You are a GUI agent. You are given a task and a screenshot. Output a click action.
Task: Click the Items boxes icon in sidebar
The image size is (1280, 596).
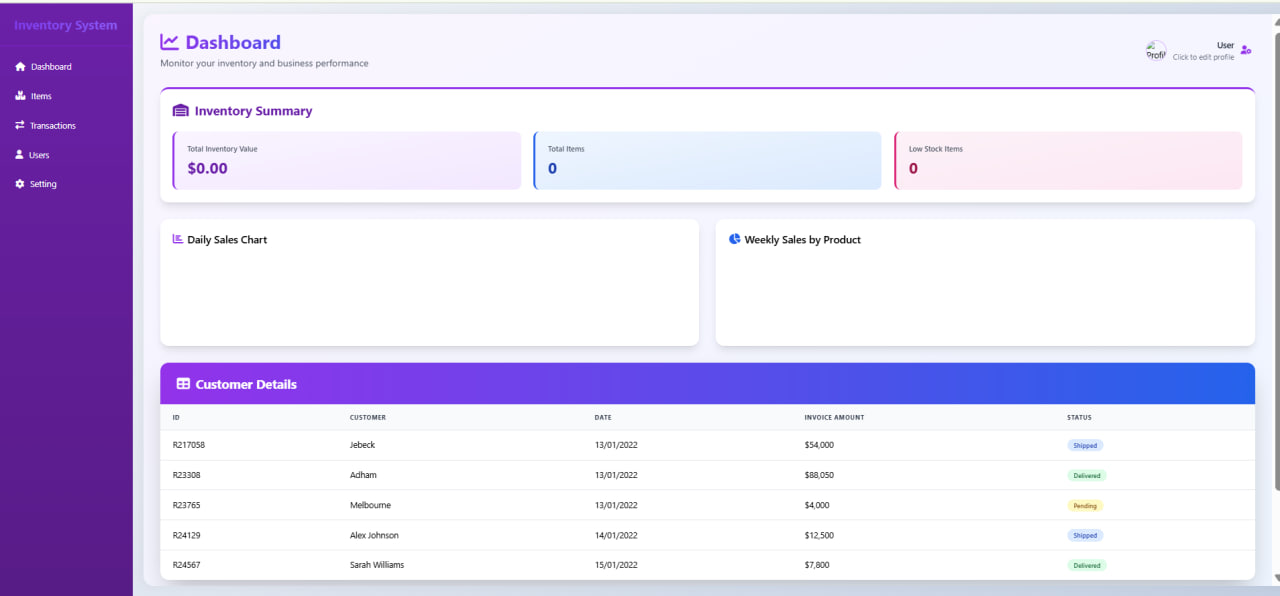tap(20, 96)
